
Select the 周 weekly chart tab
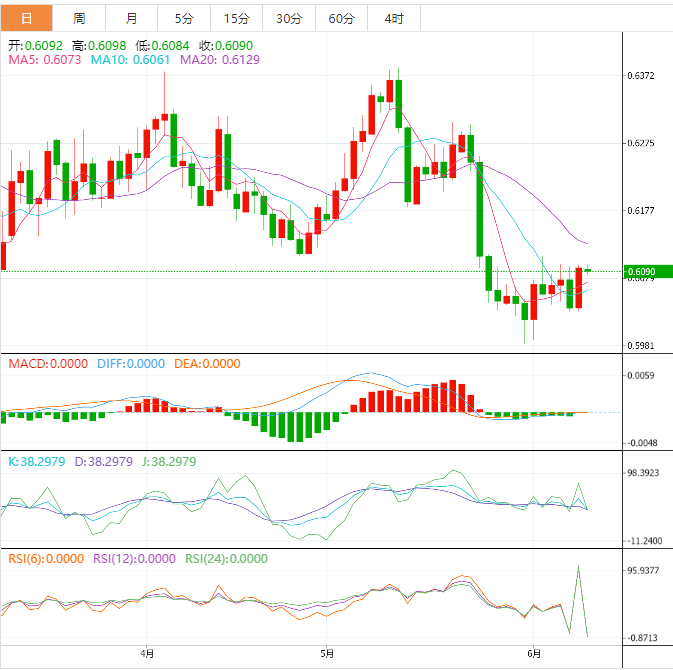pyautogui.click(x=79, y=18)
